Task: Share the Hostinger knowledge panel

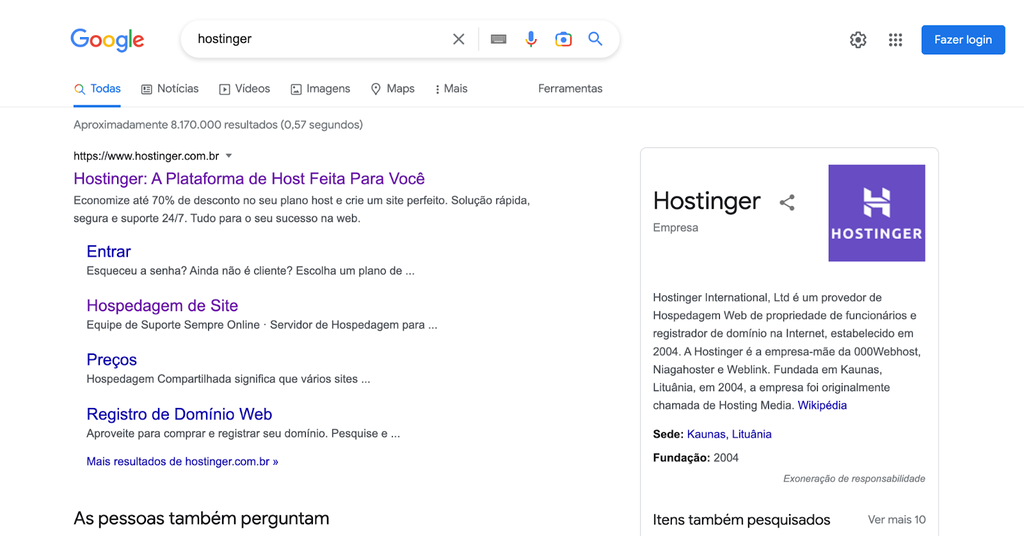Action: pyautogui.click(x=787, y=202)
